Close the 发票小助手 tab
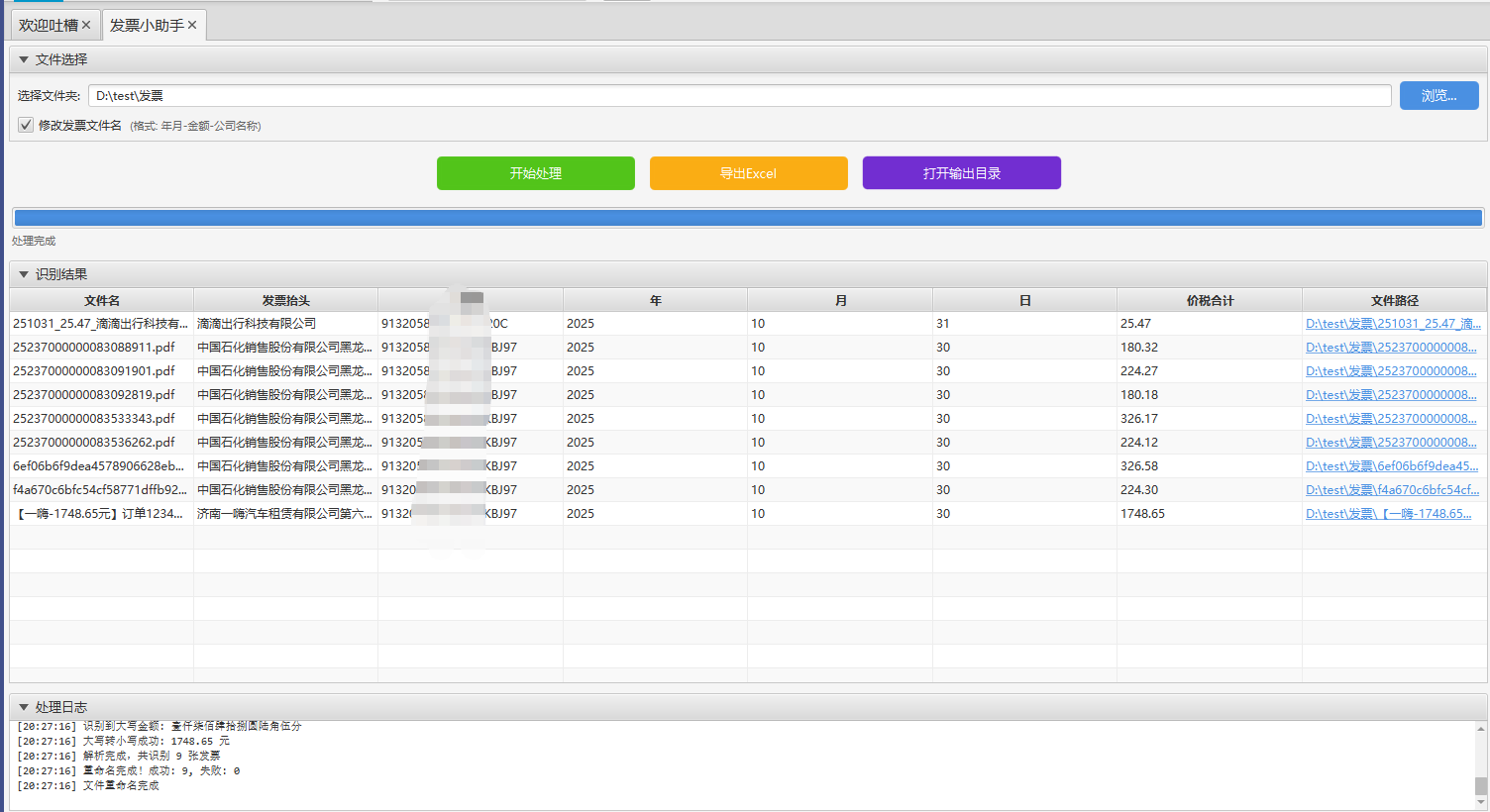Image resolution: width=1490 pixels, height=812 pixels. click(192, 25)
